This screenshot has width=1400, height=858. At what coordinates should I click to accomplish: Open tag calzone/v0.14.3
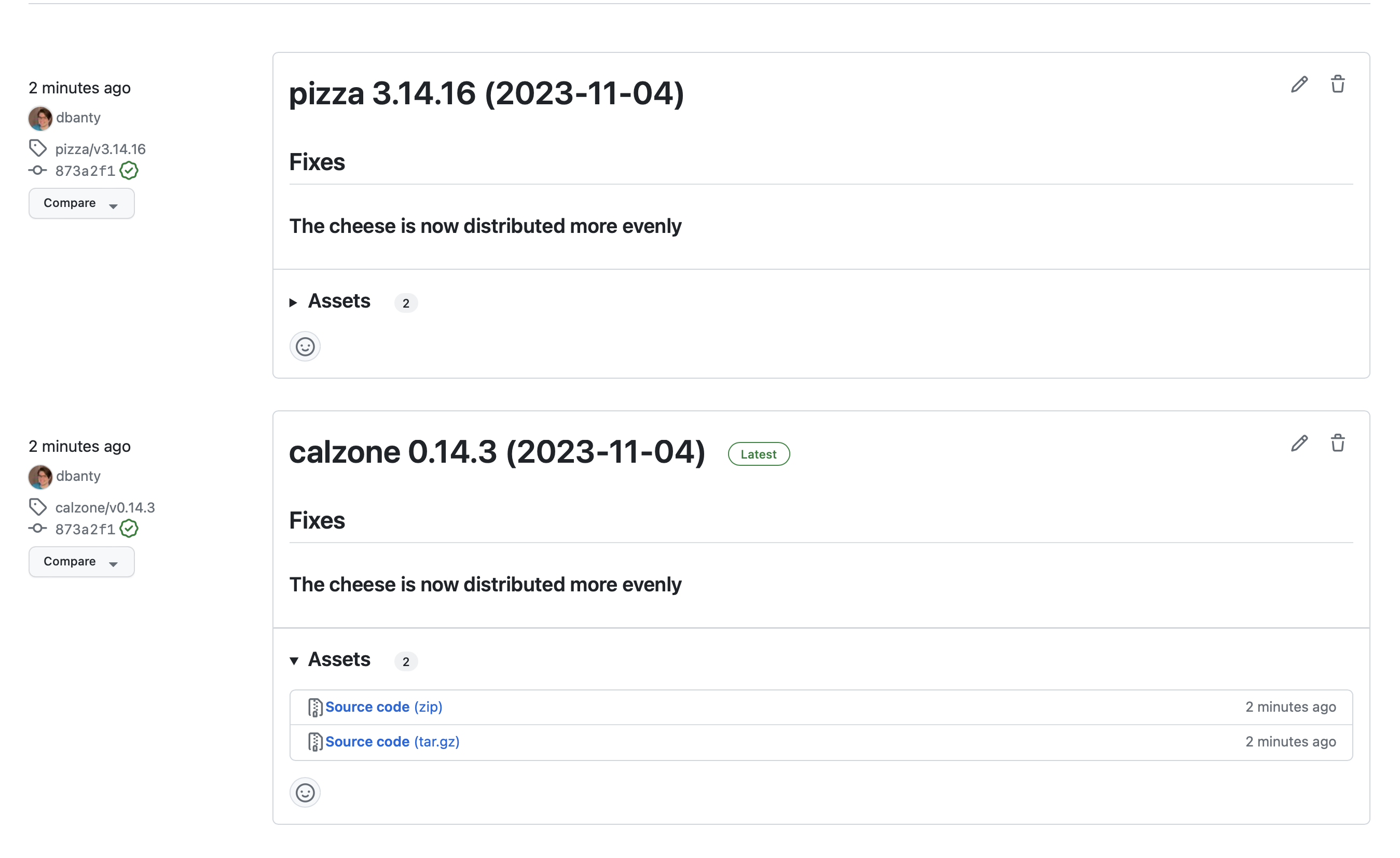[104, 508]
